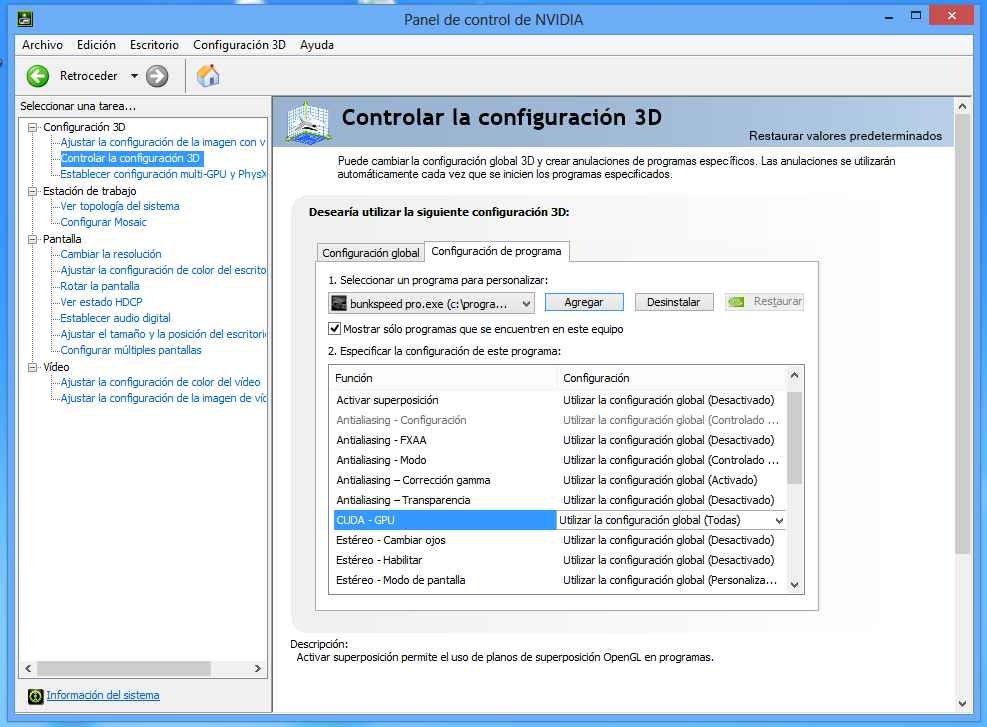Click the Agregar button
This screenshot has height=727, width=987.
584,302
